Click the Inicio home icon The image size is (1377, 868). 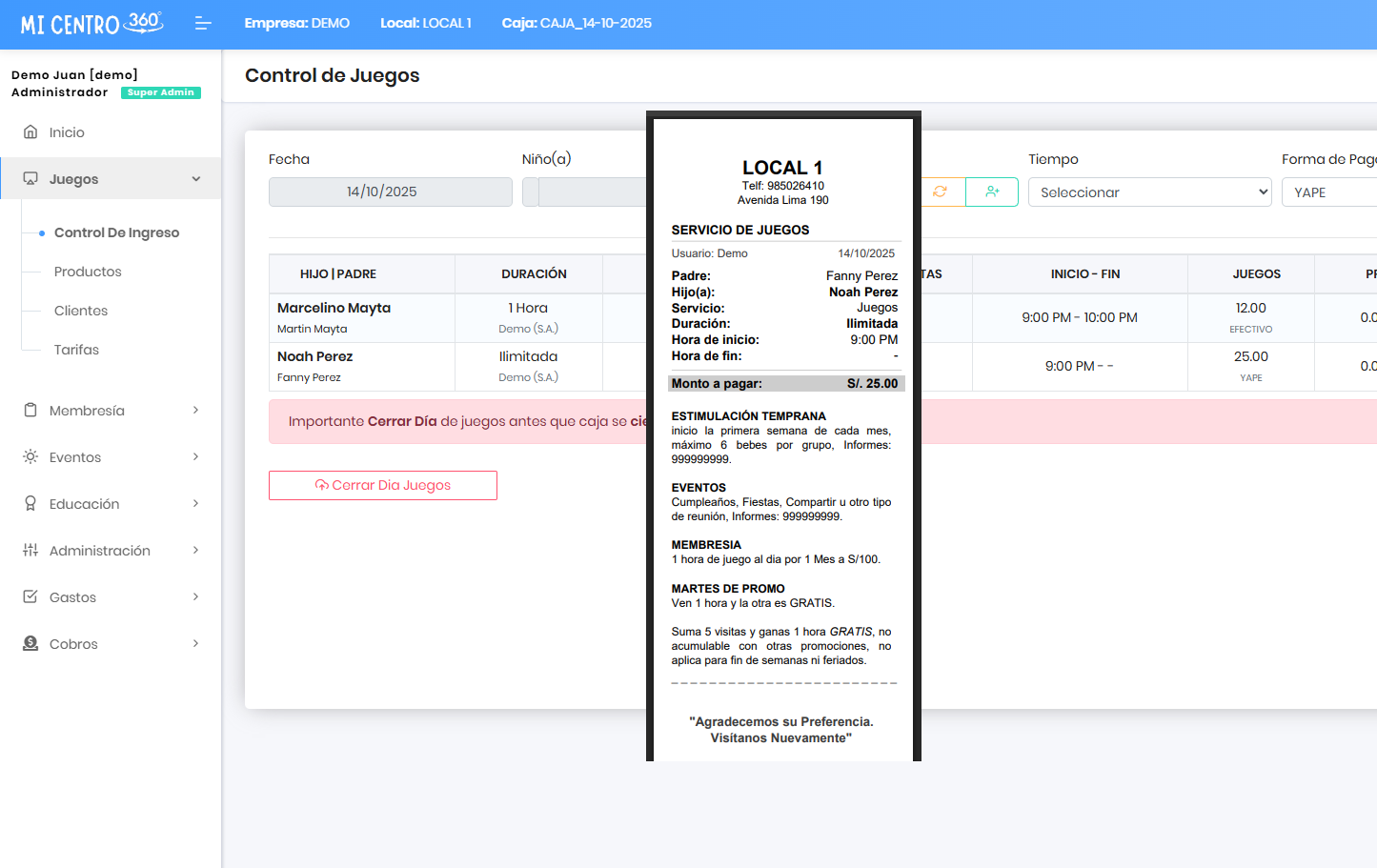(x=30, y=132)
